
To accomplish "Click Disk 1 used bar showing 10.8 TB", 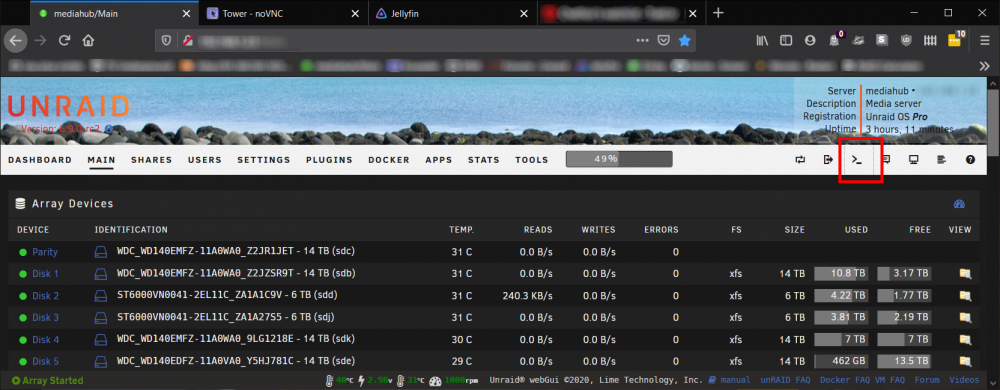I will [x=841, y=274].
